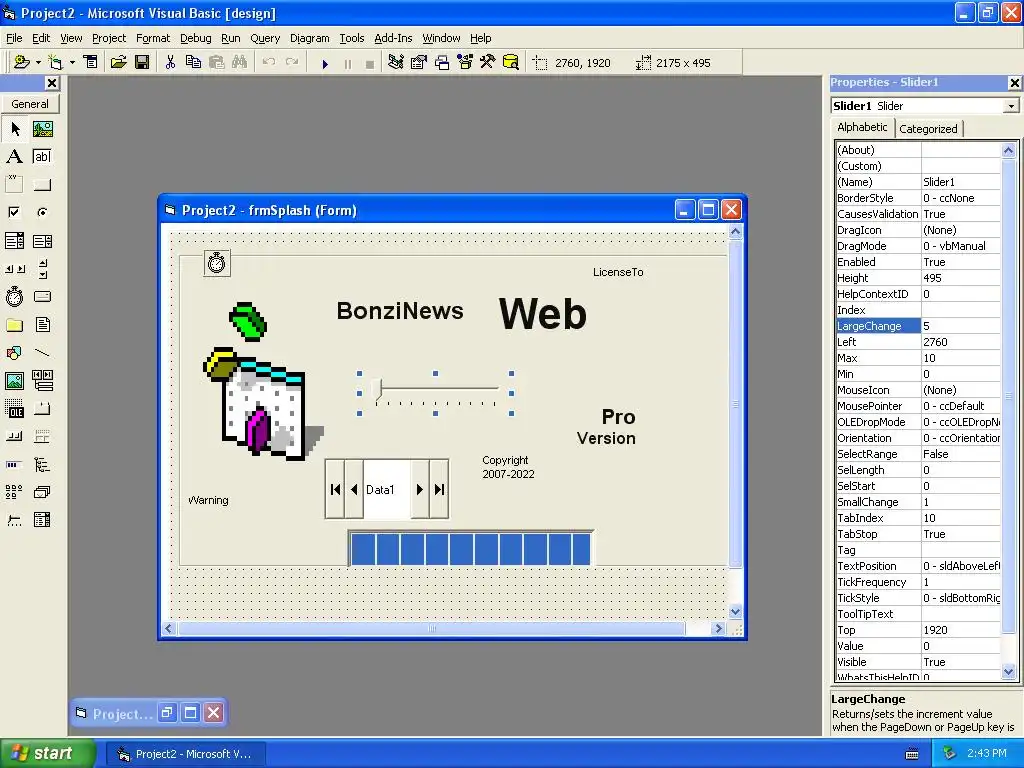Viewport: 1024px width, 768px height.
Task: Click the start button on taskbar
Action: pyautogui.click(x=48, y=753)
